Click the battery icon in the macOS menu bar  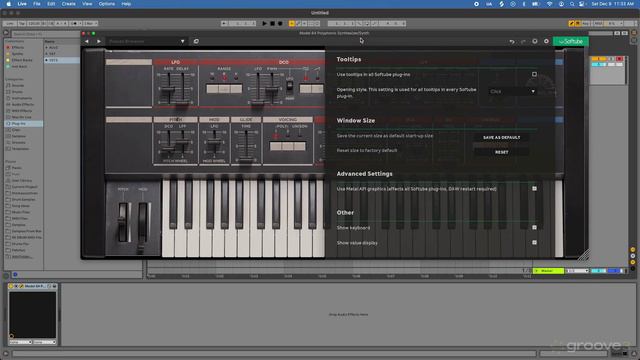[536, 4]
